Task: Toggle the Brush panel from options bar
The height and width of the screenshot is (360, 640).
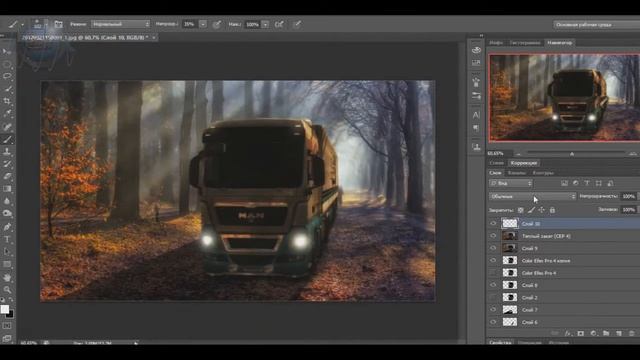Action: pyautogui.click(x=59, y=24)
